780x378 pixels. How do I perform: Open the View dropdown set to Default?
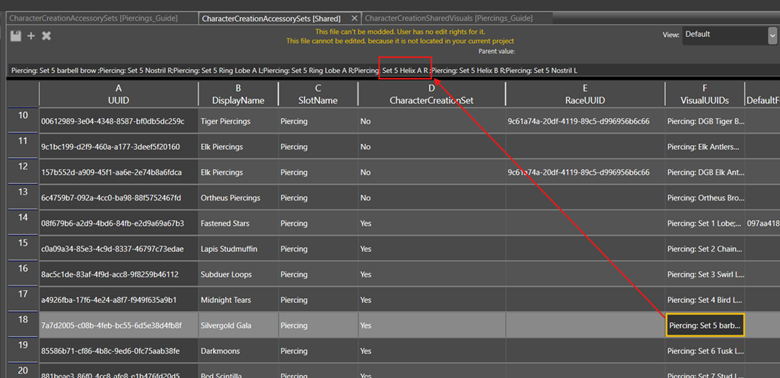(x=729, y=35)
